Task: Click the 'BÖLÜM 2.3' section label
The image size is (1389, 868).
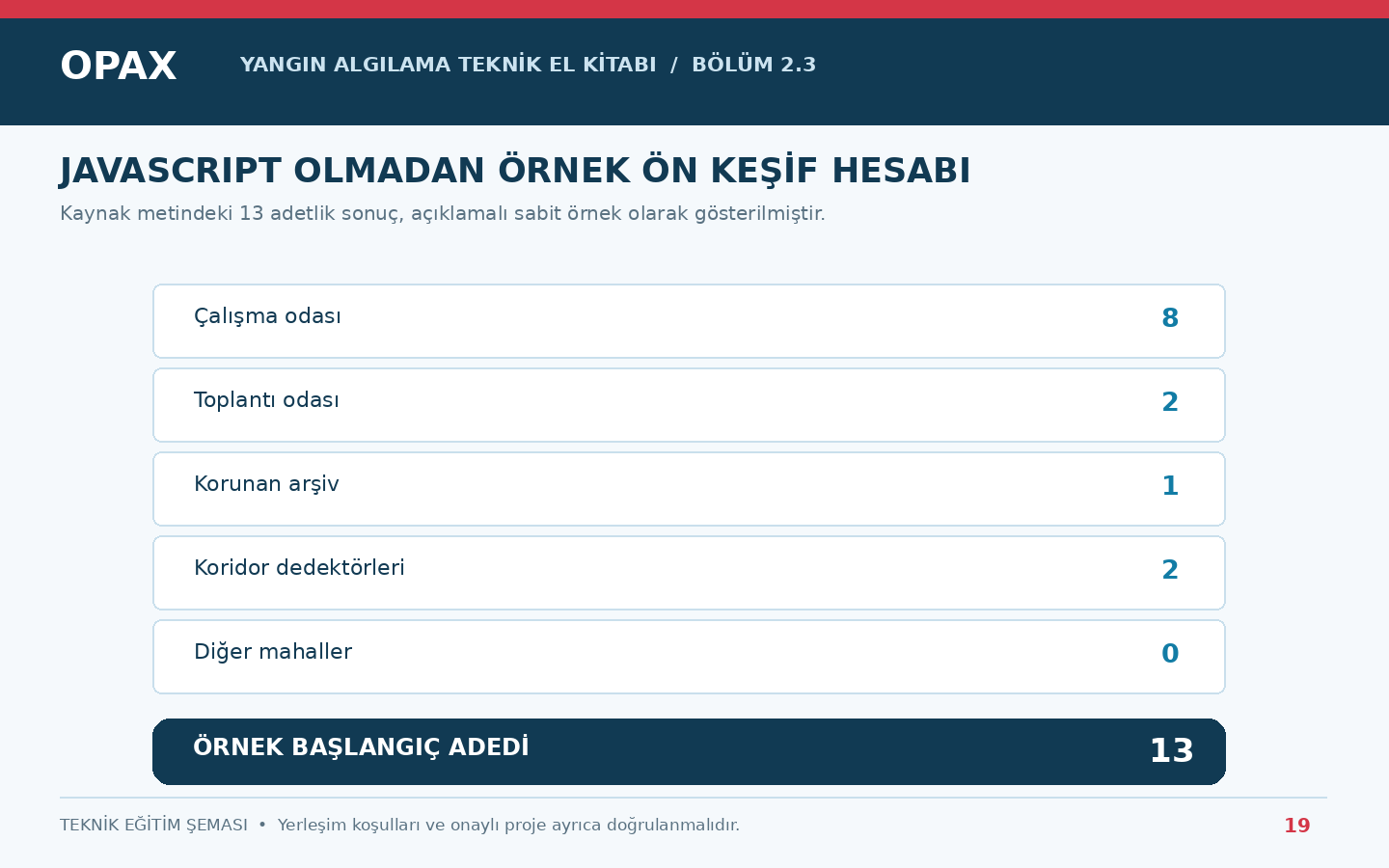Action: pyautogui.click(x=753, y=65)
